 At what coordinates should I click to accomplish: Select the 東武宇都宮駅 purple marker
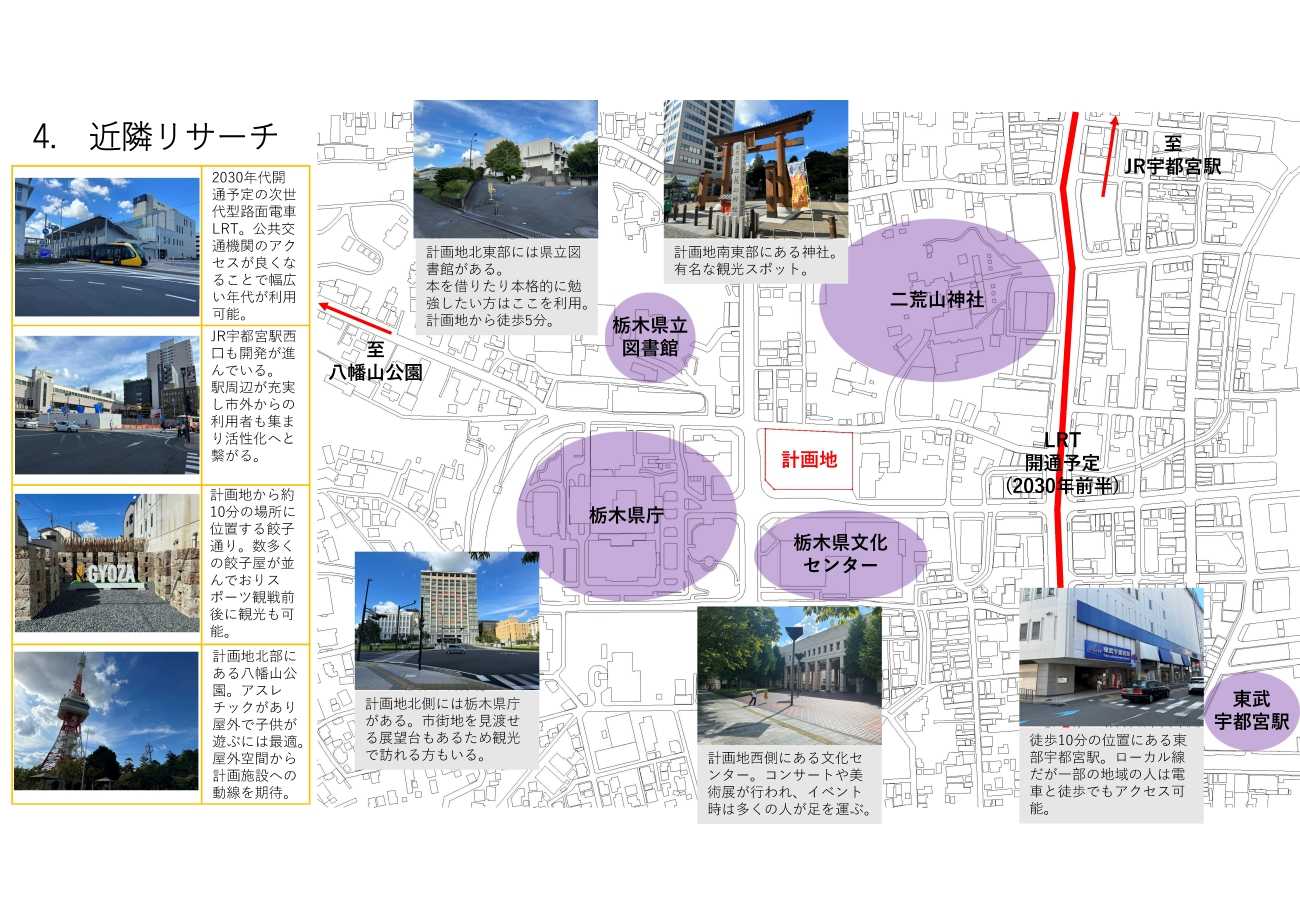pyautogui.click(x=1250, y=711)
